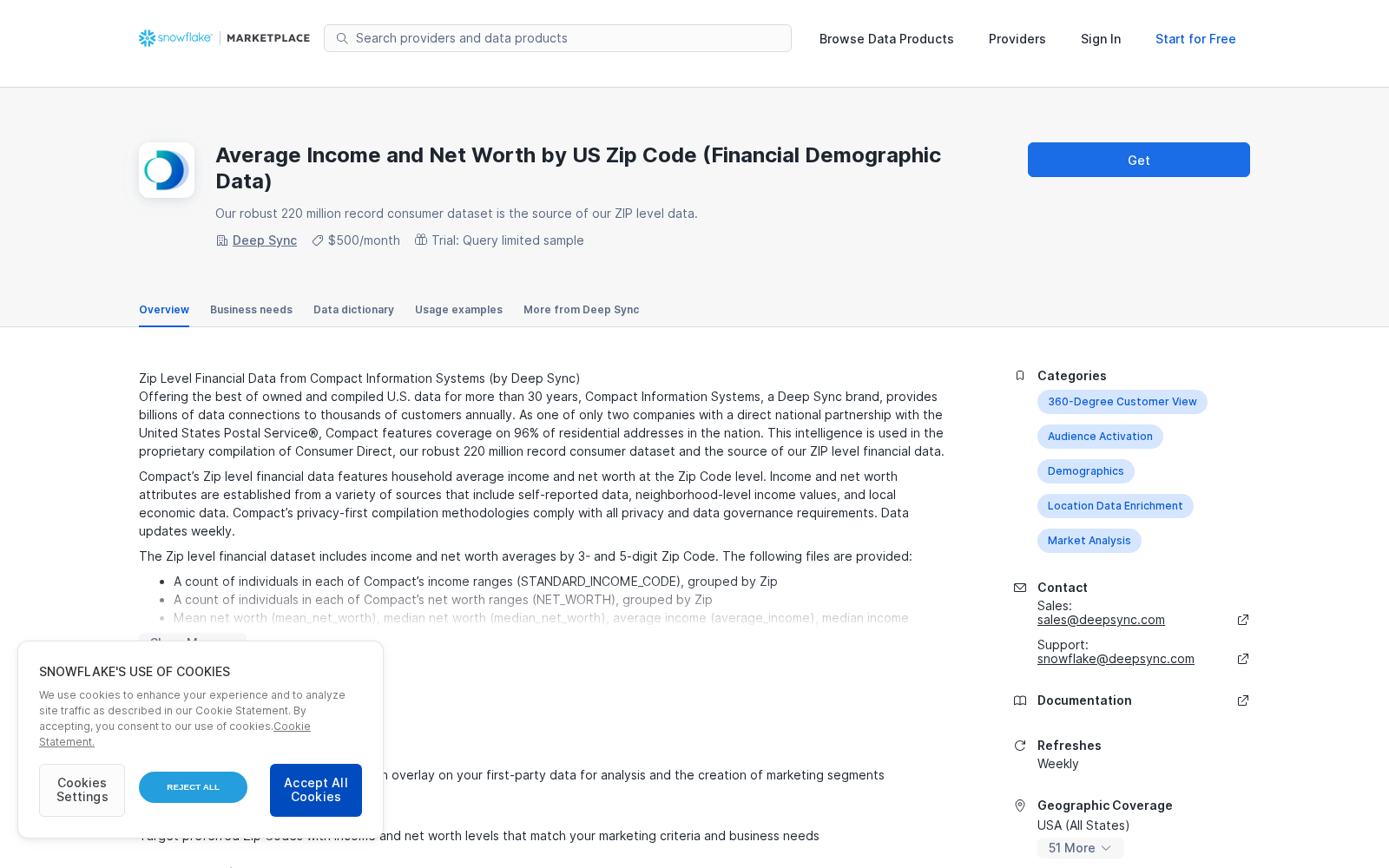This screenshot has width=1389, height=868.
Task: Expand the 51 More states list
Action: coord(1080,848)
